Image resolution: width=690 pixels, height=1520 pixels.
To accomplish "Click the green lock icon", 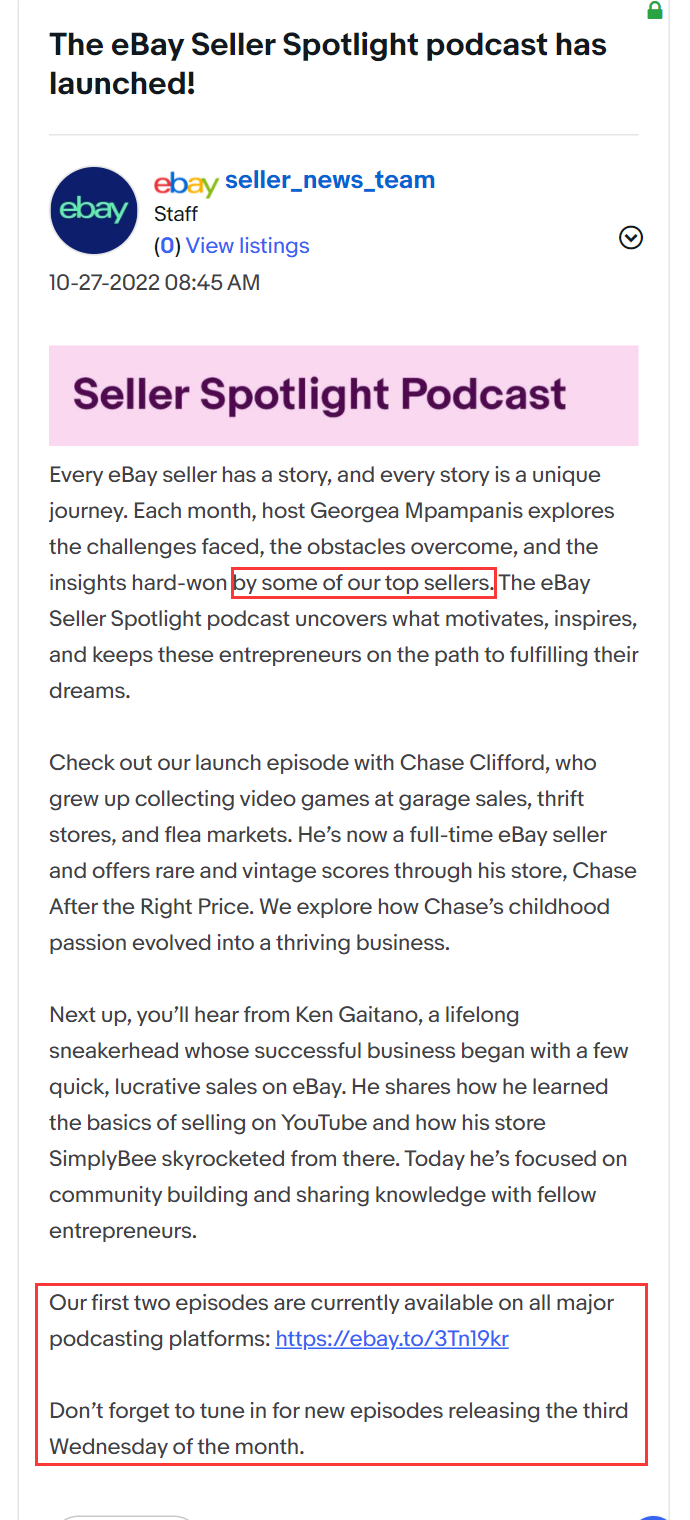I will 655,11.
